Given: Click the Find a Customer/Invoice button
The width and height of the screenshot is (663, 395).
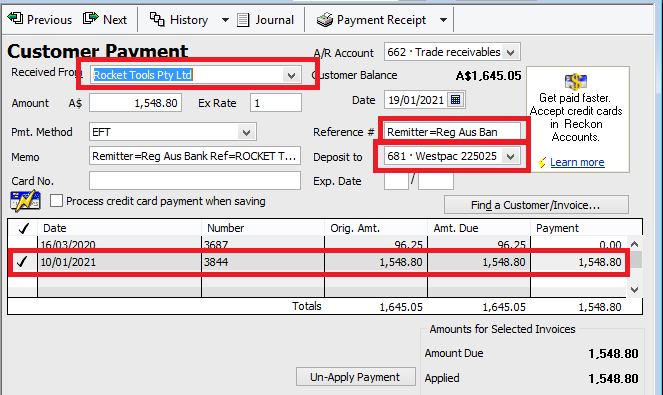Looking at the screenshot, I should [x=536, y=205].
